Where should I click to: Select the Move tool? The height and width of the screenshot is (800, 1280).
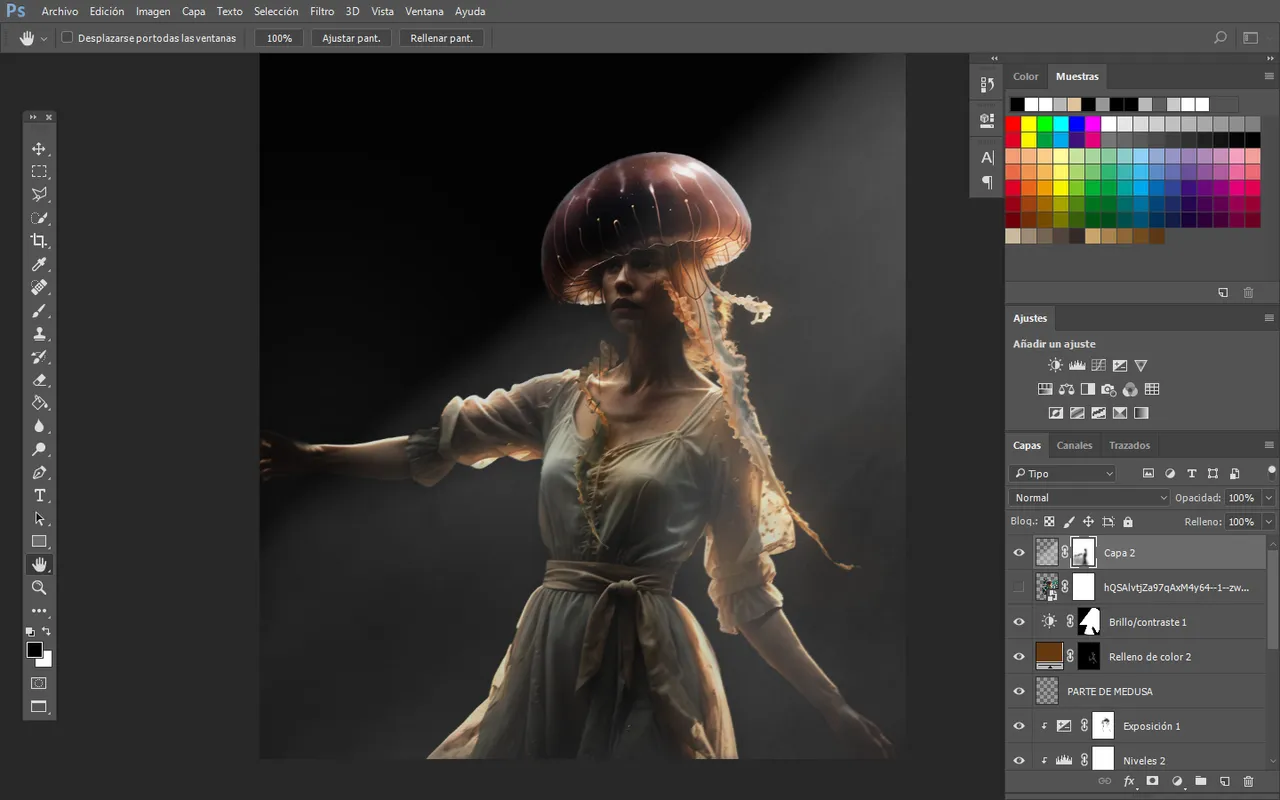coord(39,149)
